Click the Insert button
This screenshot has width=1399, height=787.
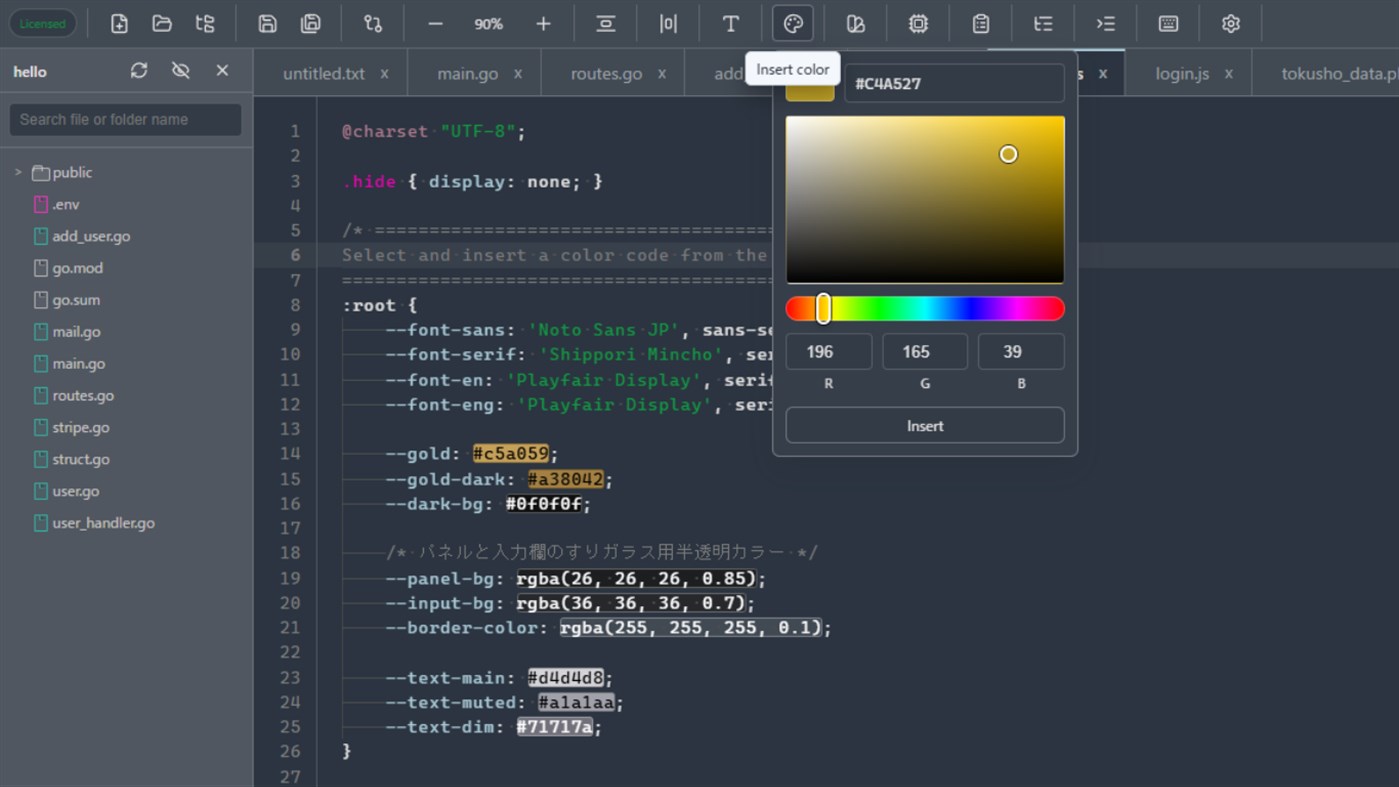(x=925, y=426)
